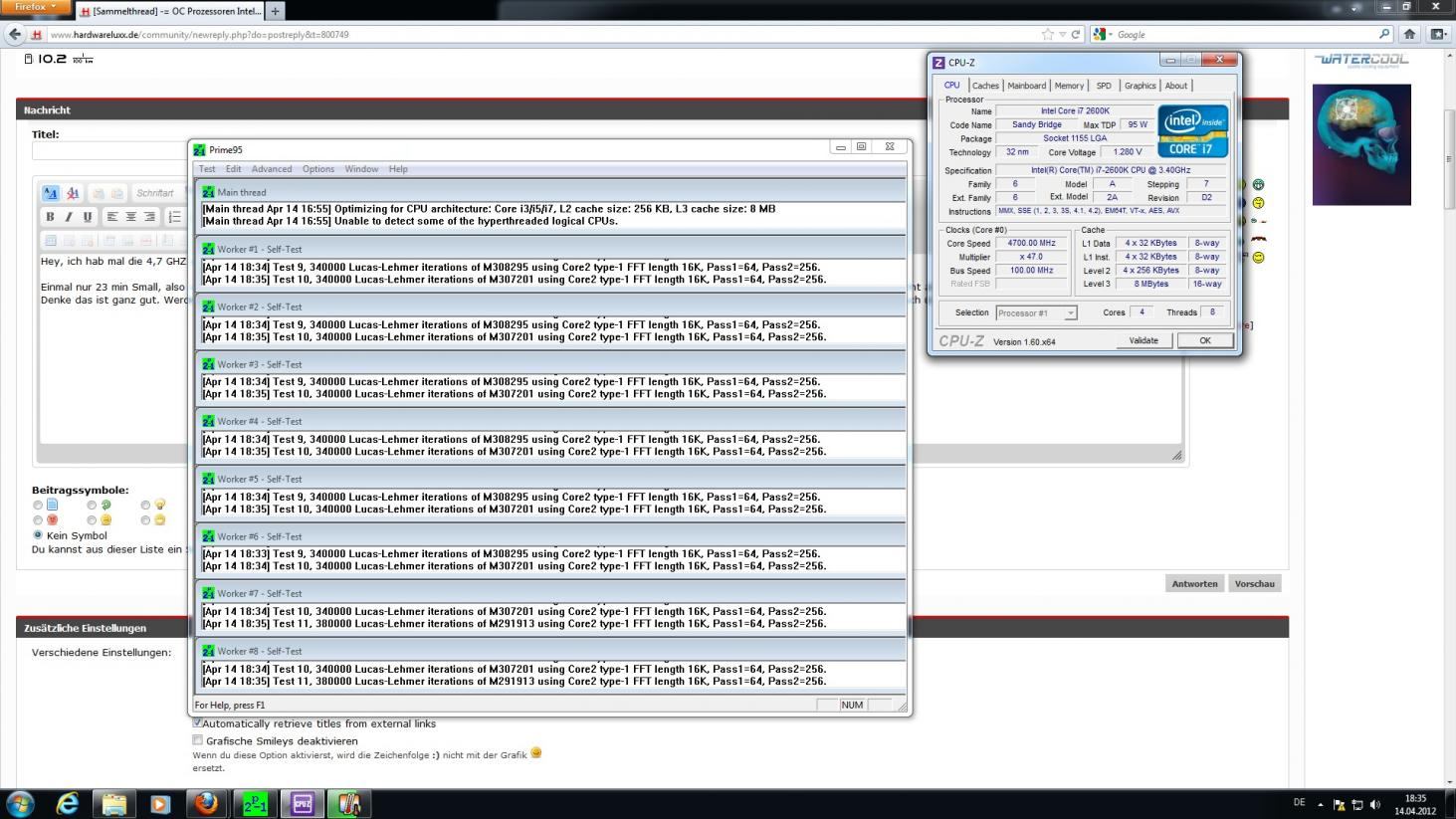
Task: Open the Firefox menu button dropdown
Action: [36, 7]
